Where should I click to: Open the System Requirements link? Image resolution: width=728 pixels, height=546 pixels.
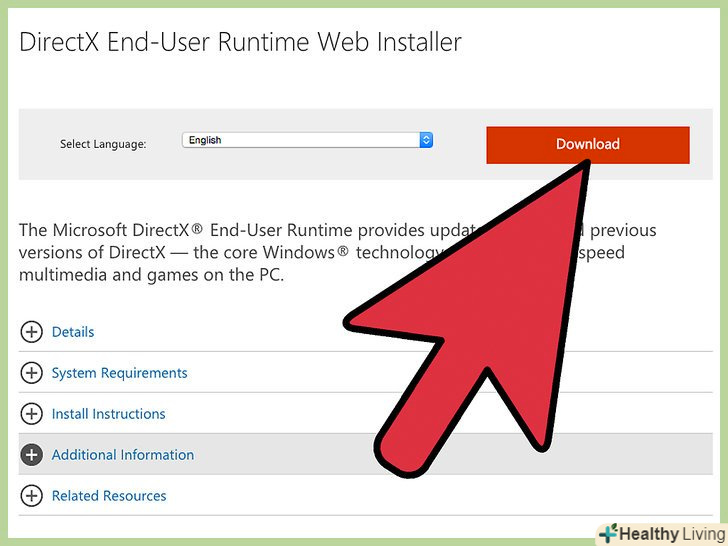tap(119, 373)
